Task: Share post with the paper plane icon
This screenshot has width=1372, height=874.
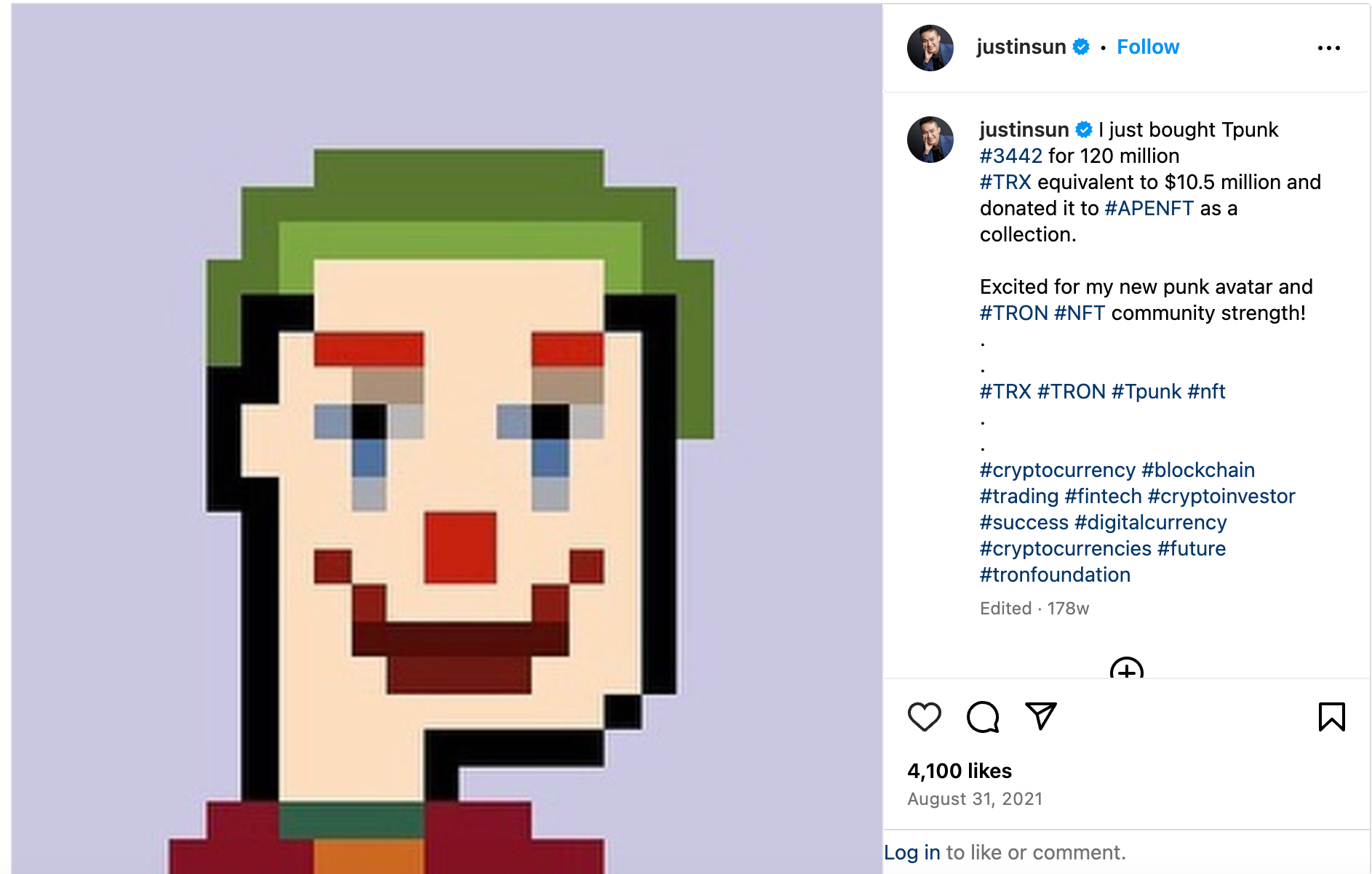Action: coord(1040,716)
